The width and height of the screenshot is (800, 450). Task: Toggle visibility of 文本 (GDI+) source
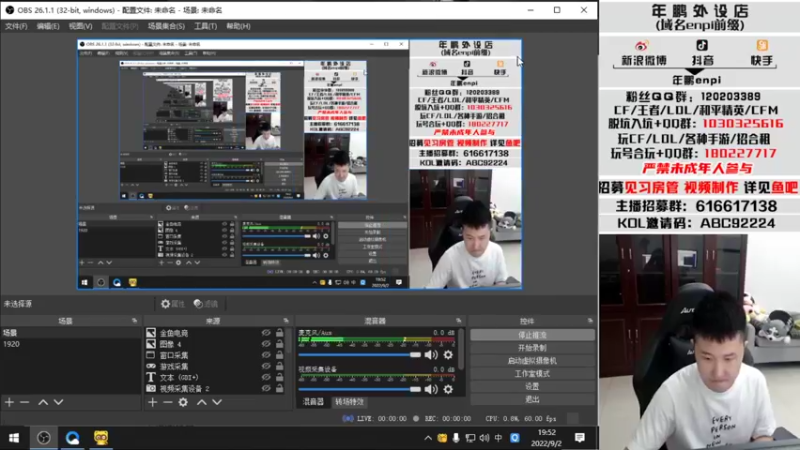pyautogui.click(x=266, y=378)
